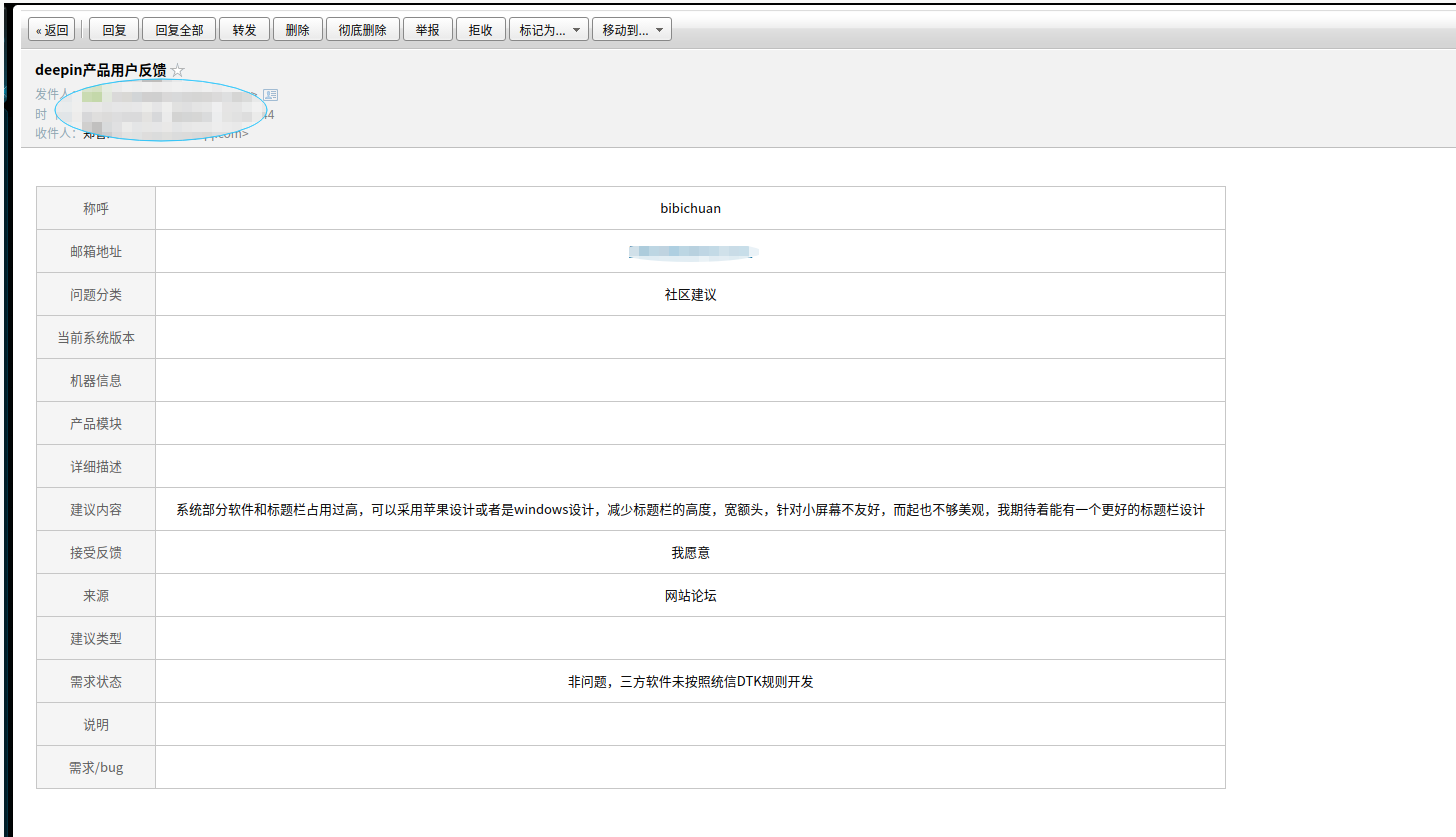The image size is (1456, 837).
Task: Click the 转发 forward button
Action: pos(244,29)
